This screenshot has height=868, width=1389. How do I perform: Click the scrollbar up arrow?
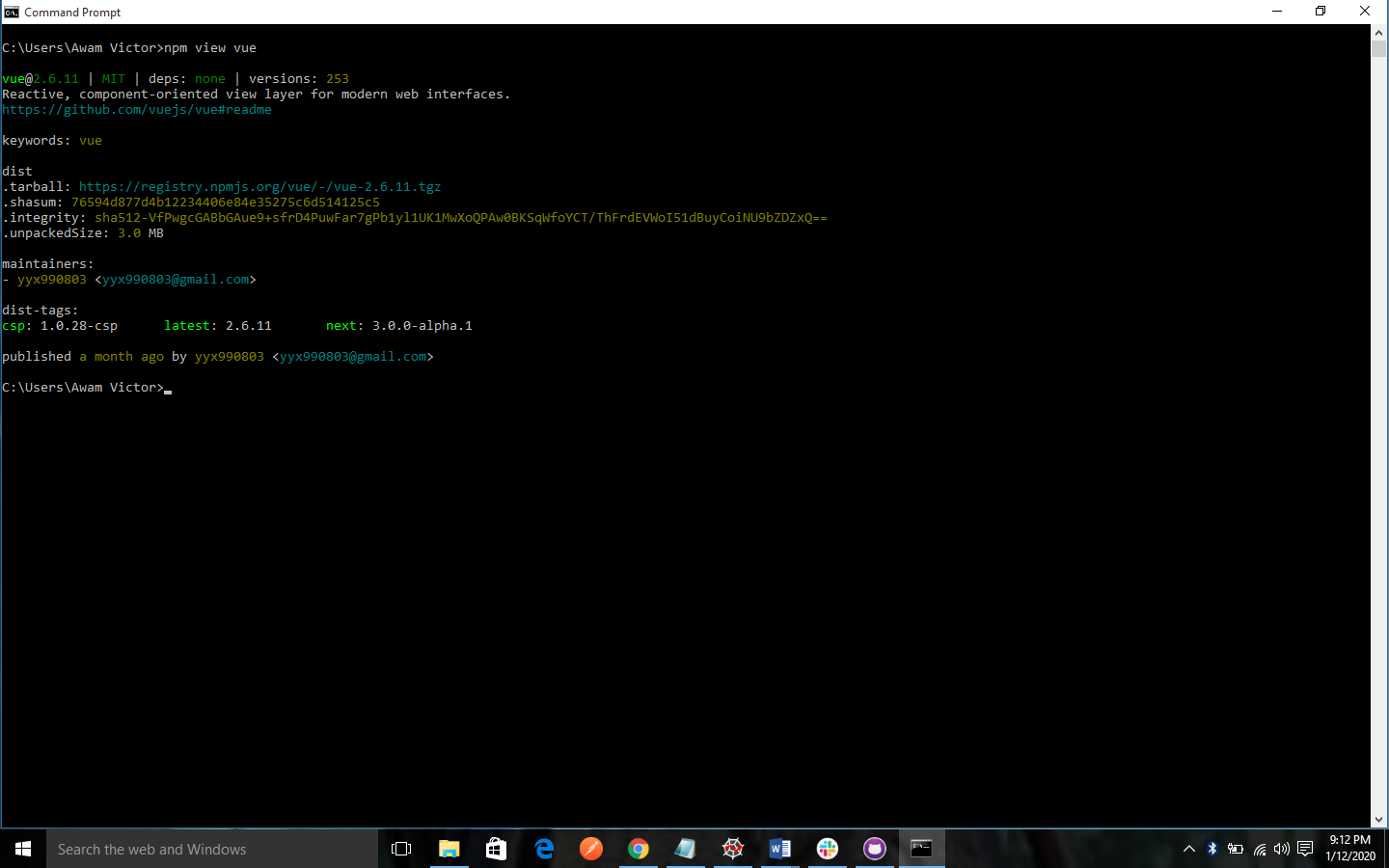pos(1379,32)
